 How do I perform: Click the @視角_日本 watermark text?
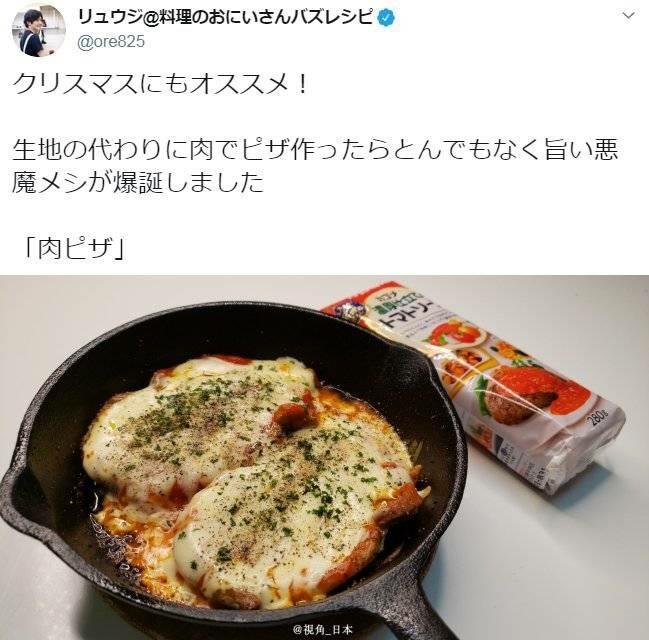pyautogui.click(x=323, y=630)
